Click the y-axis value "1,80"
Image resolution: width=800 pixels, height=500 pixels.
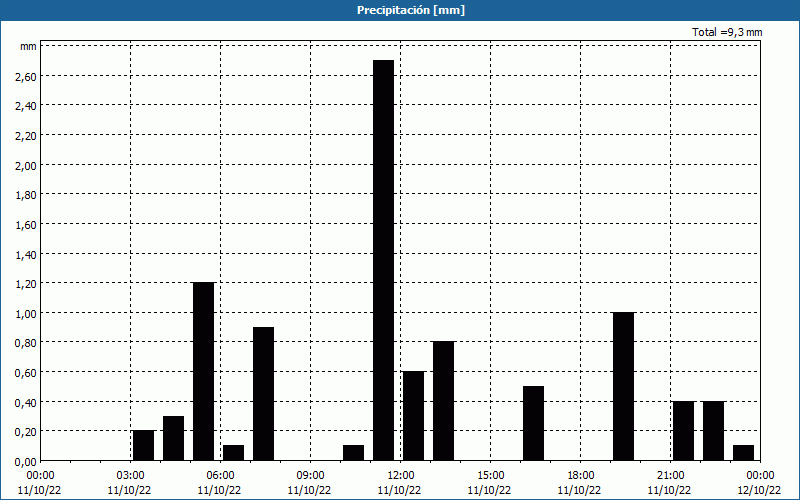pos(26,195)
